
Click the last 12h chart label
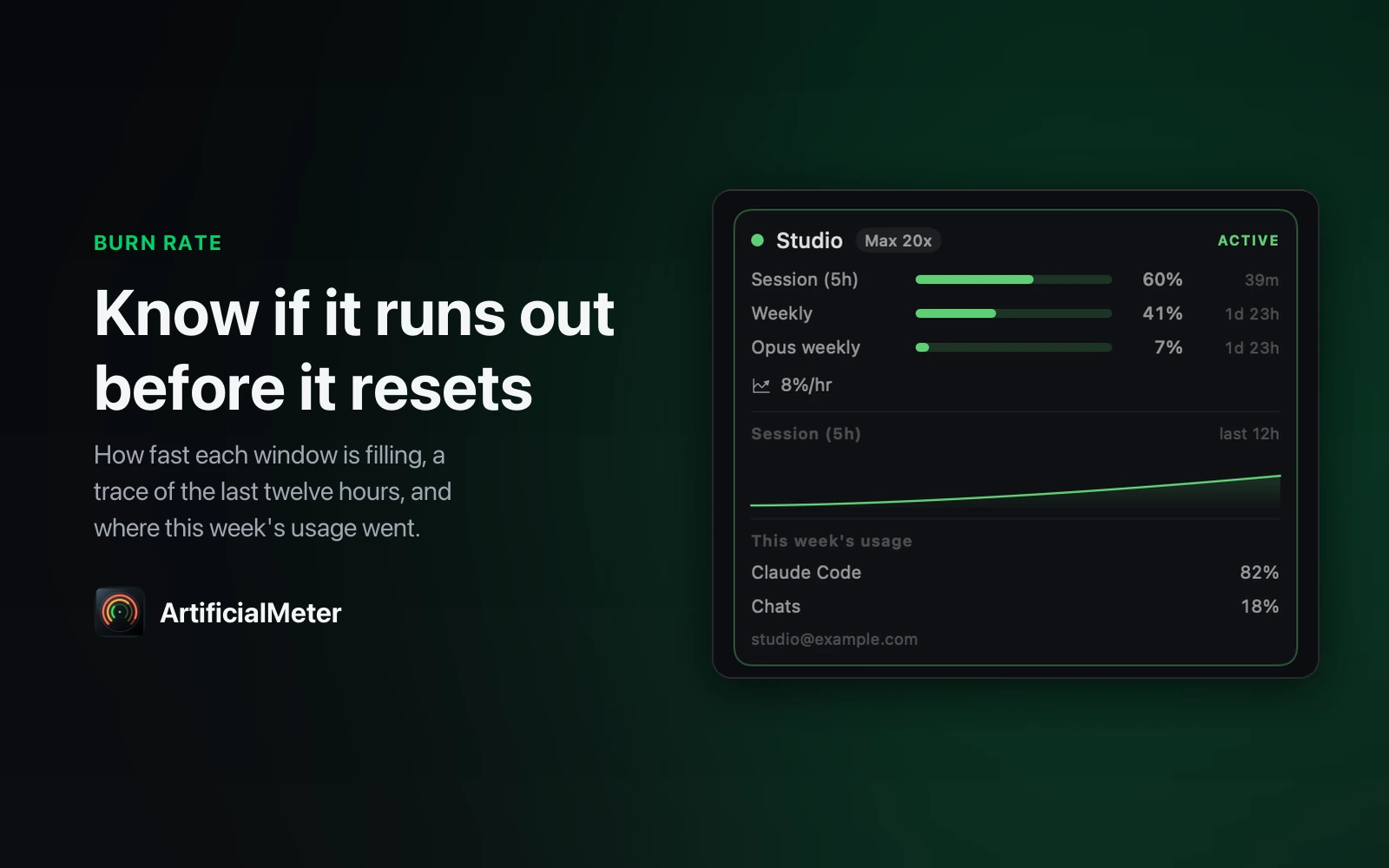1249,434
